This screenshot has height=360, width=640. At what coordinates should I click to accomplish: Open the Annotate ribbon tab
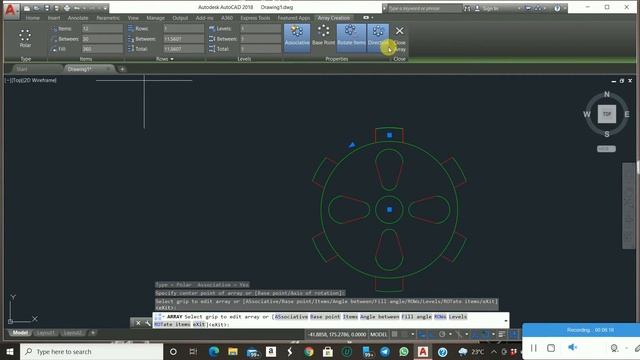(x=78, y=18)
